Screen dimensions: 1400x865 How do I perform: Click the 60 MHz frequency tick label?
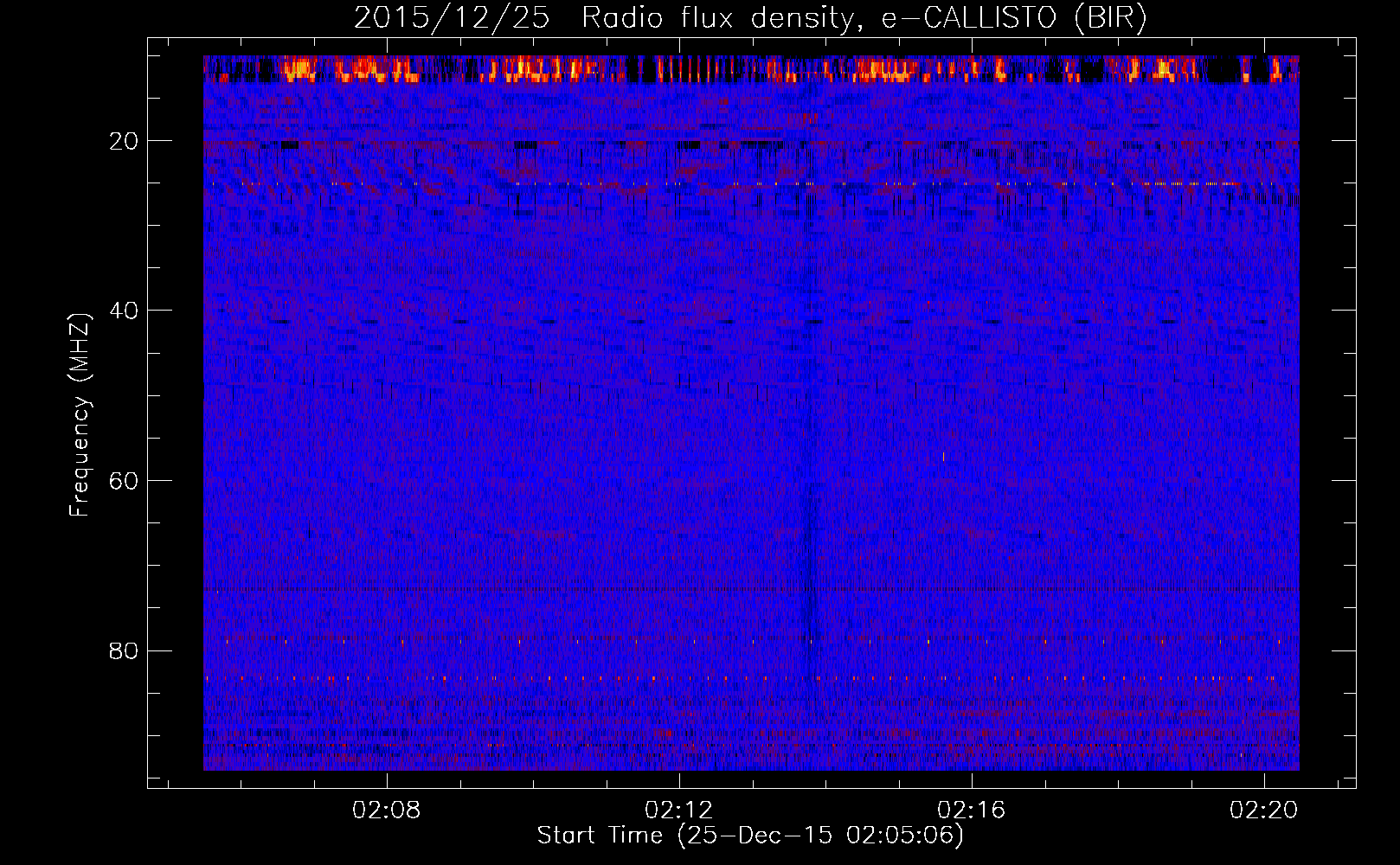[x=125, y=481]
